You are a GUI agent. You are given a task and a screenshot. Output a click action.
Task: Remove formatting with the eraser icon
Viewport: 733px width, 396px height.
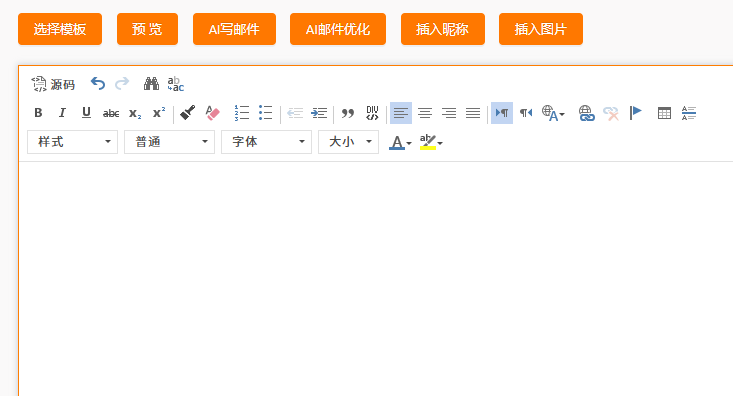coord(212,113)
